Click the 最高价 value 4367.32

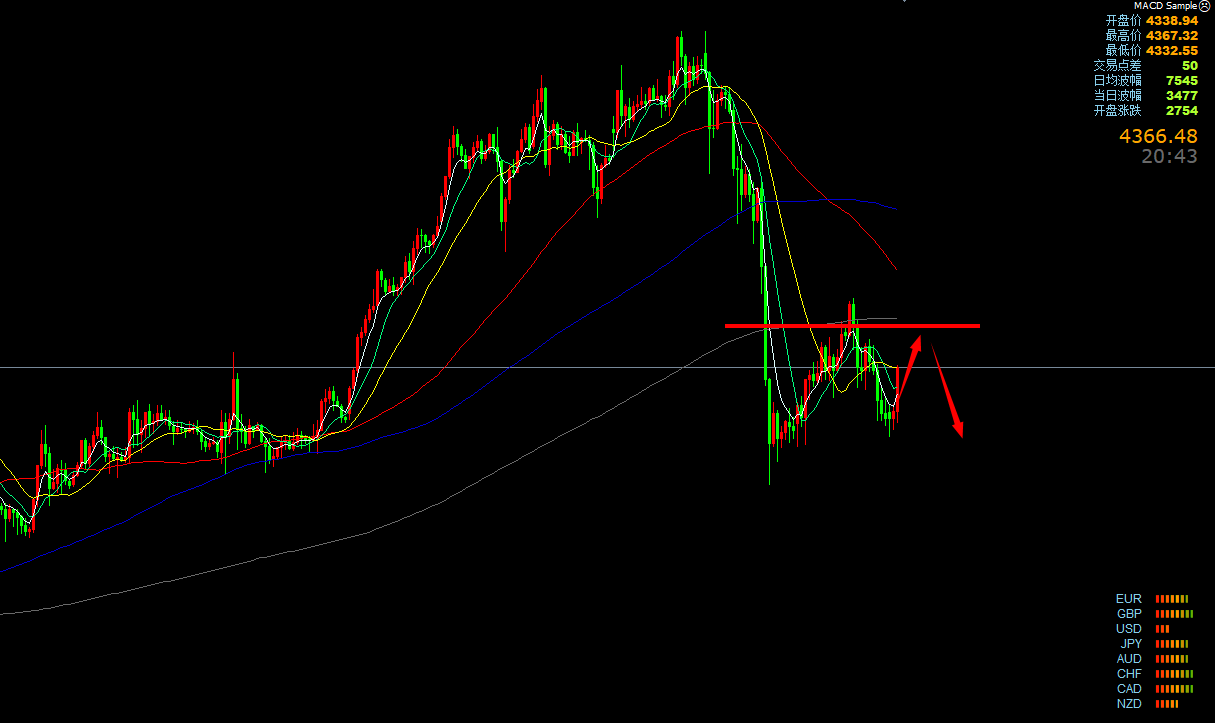1171,35
